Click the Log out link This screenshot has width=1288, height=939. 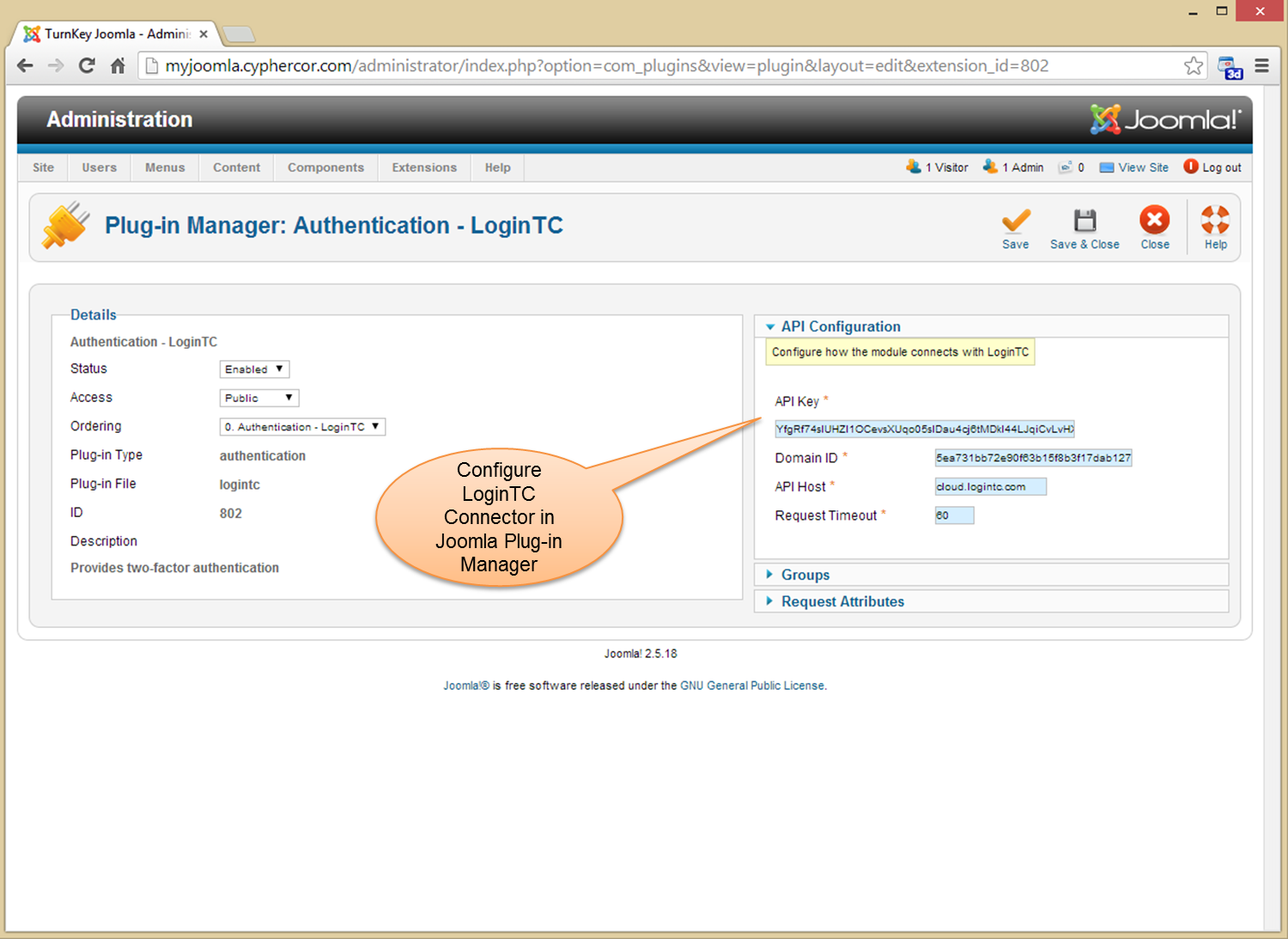point(1212,168)
